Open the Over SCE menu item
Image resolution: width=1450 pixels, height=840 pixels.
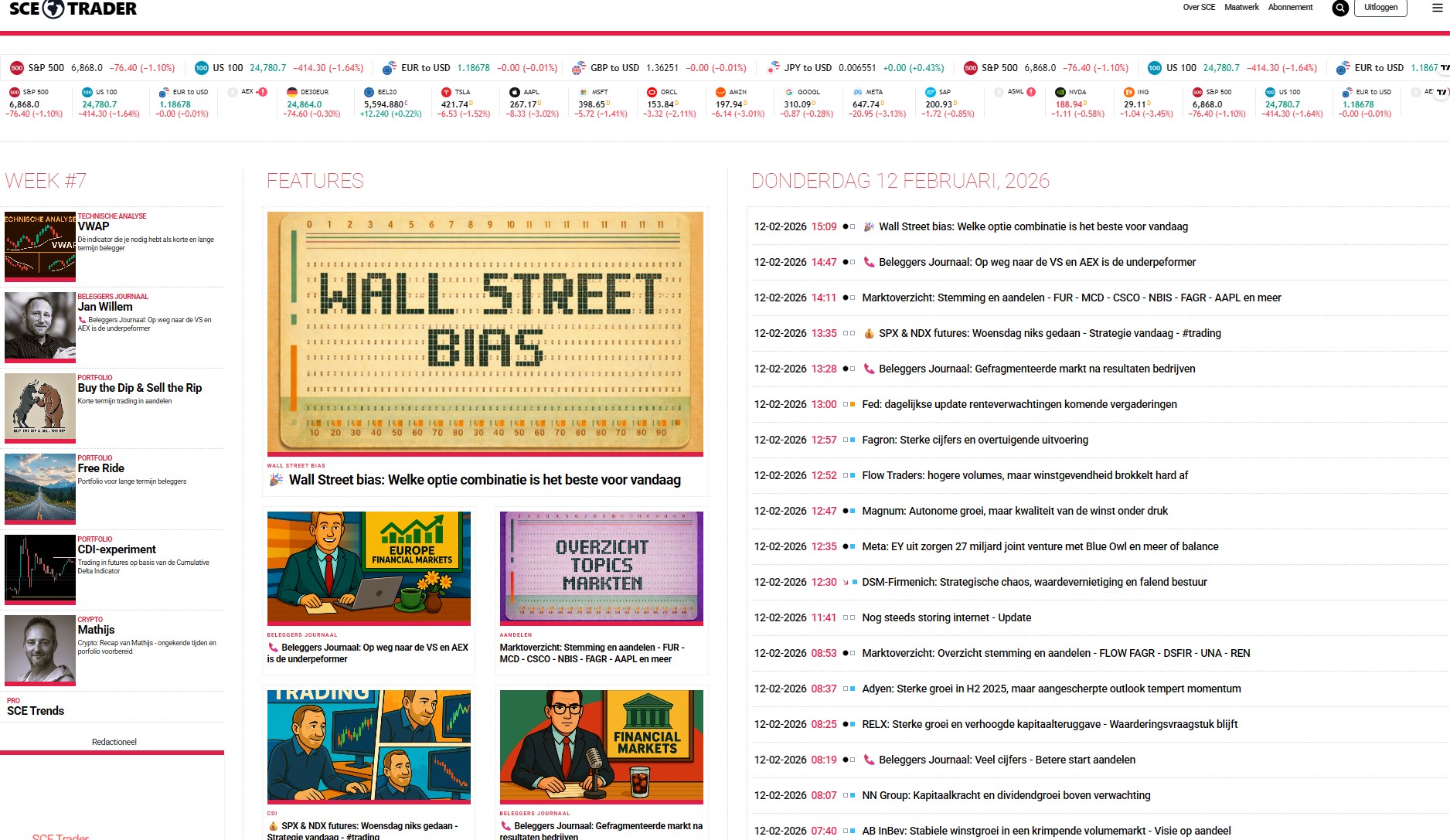click(1199, 7)
